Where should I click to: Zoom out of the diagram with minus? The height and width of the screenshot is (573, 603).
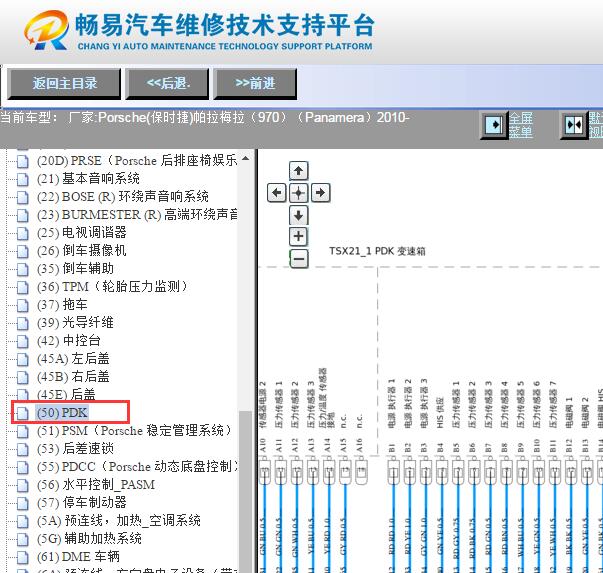tap(298, 259)
